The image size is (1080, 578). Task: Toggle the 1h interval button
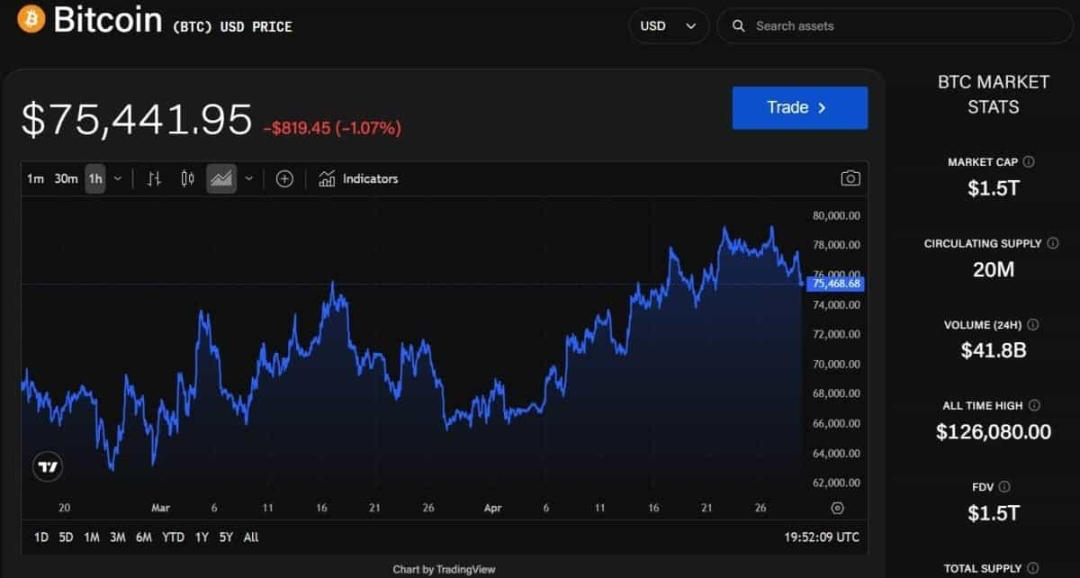click(x=95, y=179)
